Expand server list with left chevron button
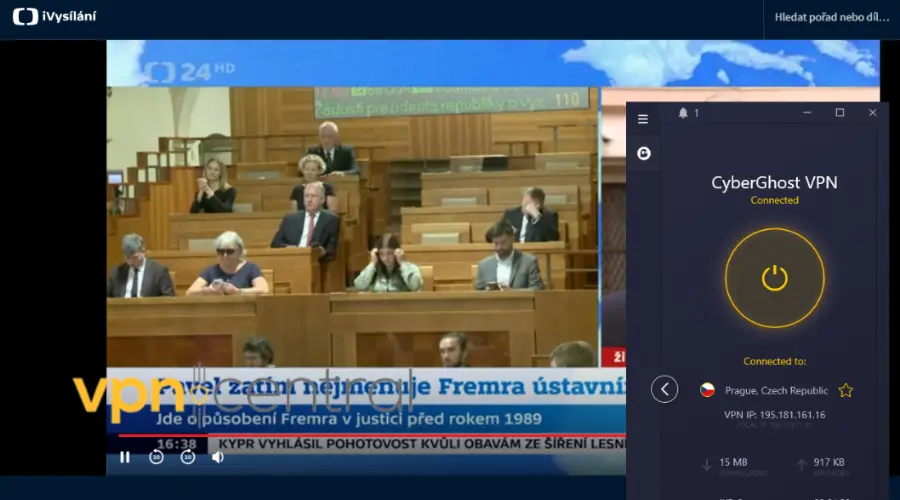Image resolution: width=900 pixels, height=500 pixels. (x=664, y=390)
